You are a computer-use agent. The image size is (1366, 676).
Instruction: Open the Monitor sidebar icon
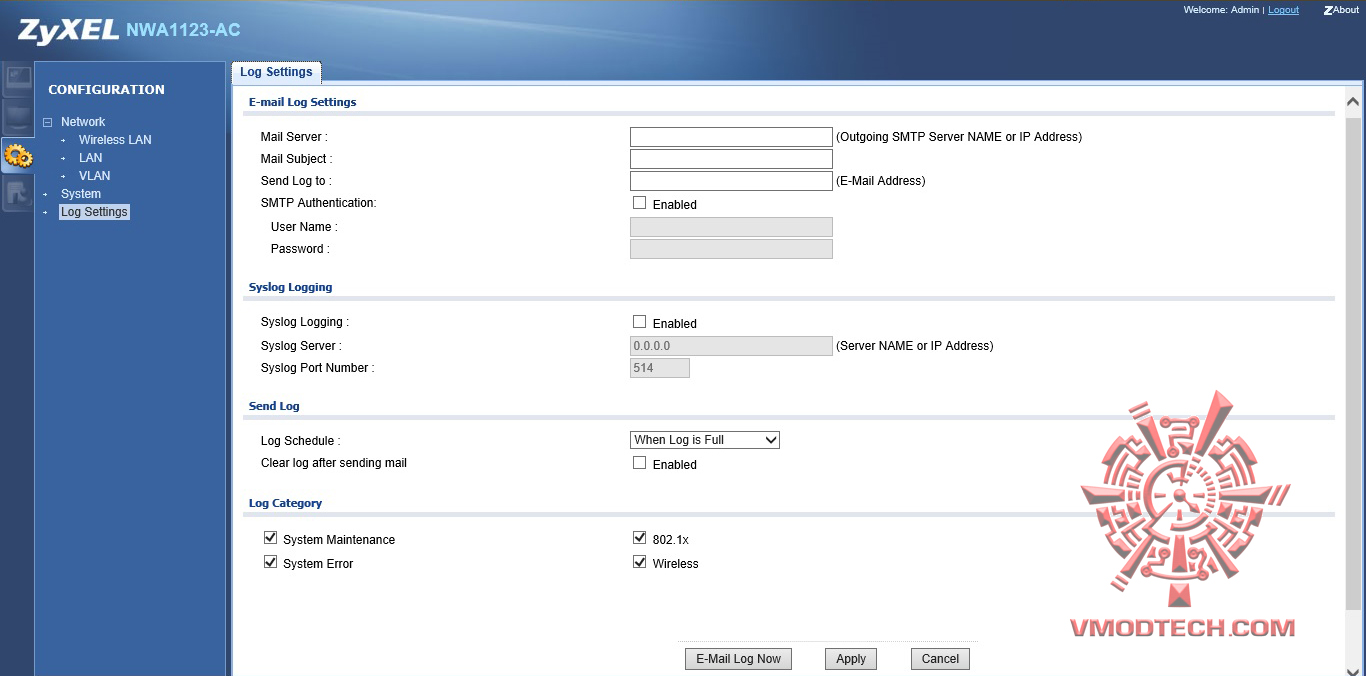17,118
